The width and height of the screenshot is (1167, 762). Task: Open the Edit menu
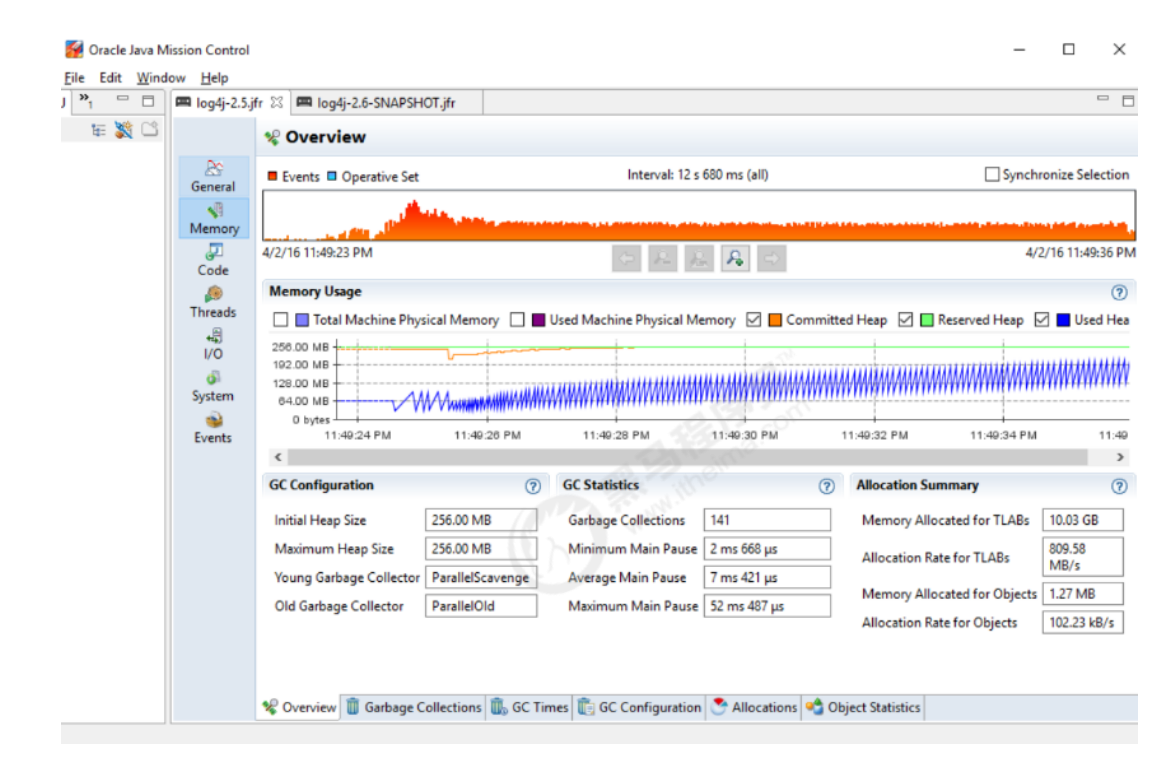[x=110, y=77]
